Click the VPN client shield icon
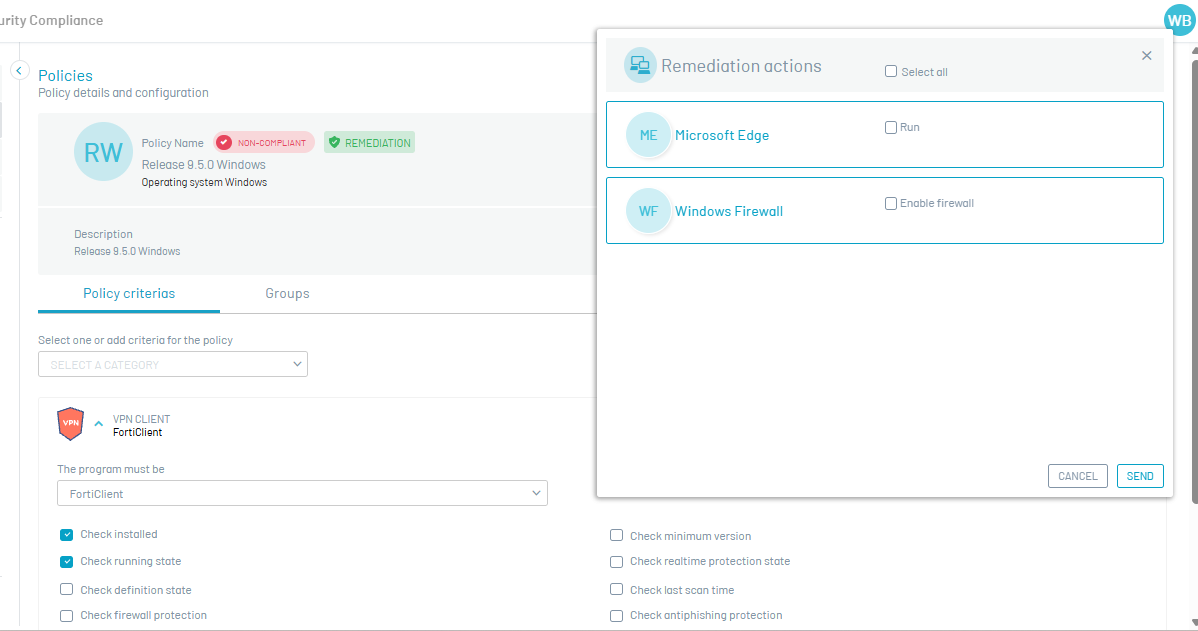The width and height of the screenshot is (1198, 631). point(71,424)
